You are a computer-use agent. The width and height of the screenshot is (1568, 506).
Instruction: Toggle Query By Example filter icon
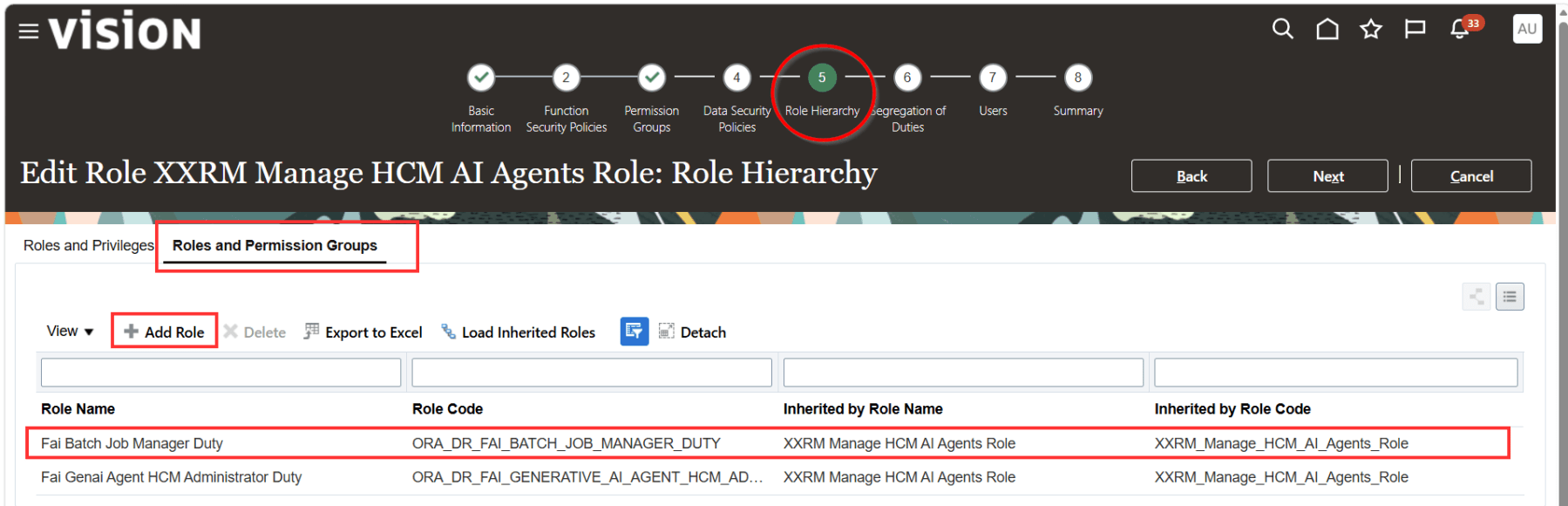click(x=634, y=332)
